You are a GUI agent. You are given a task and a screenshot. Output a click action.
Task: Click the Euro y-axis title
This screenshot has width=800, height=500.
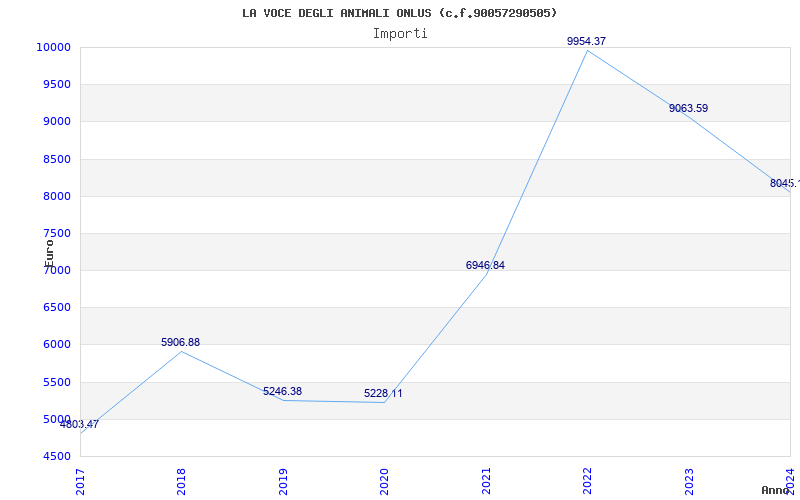[x=49, y=253]
